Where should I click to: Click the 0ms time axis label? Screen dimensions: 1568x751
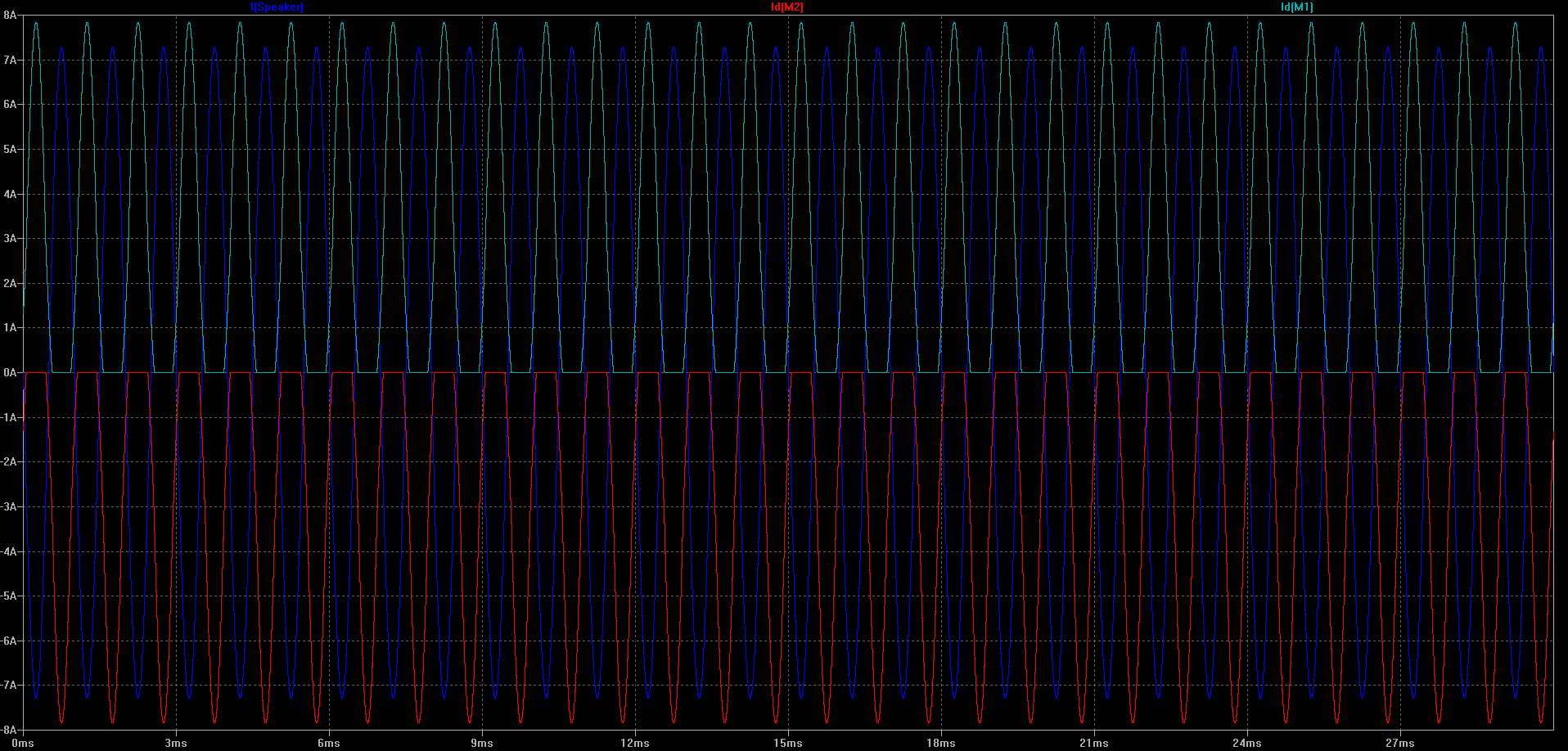point(23,744)
